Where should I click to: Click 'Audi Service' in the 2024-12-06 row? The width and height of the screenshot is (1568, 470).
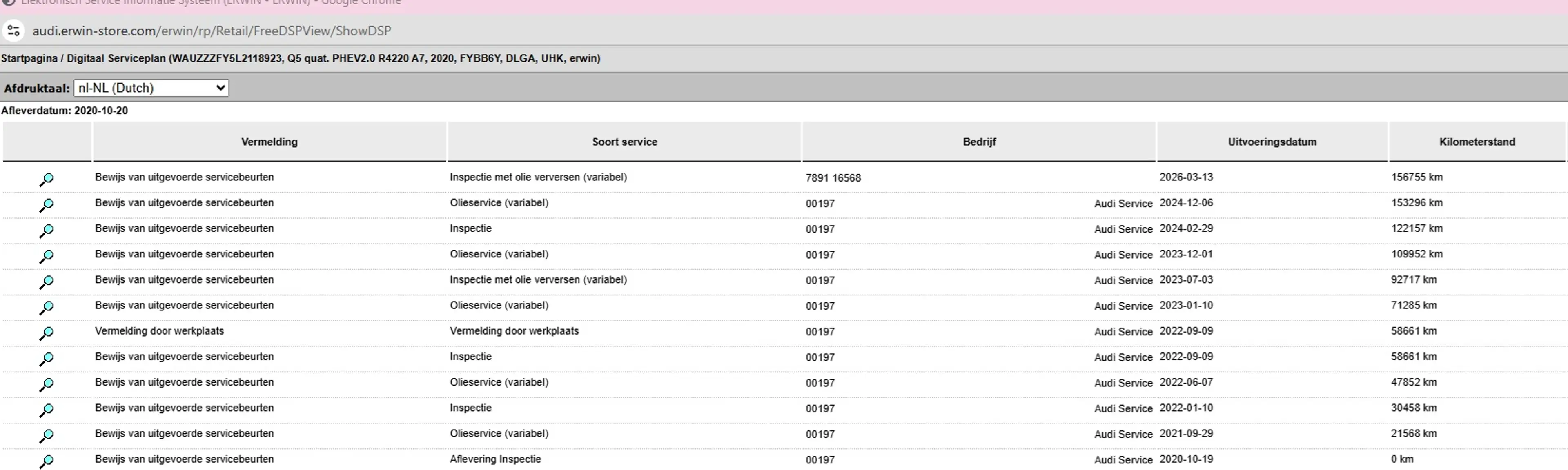coord(1123,203)
